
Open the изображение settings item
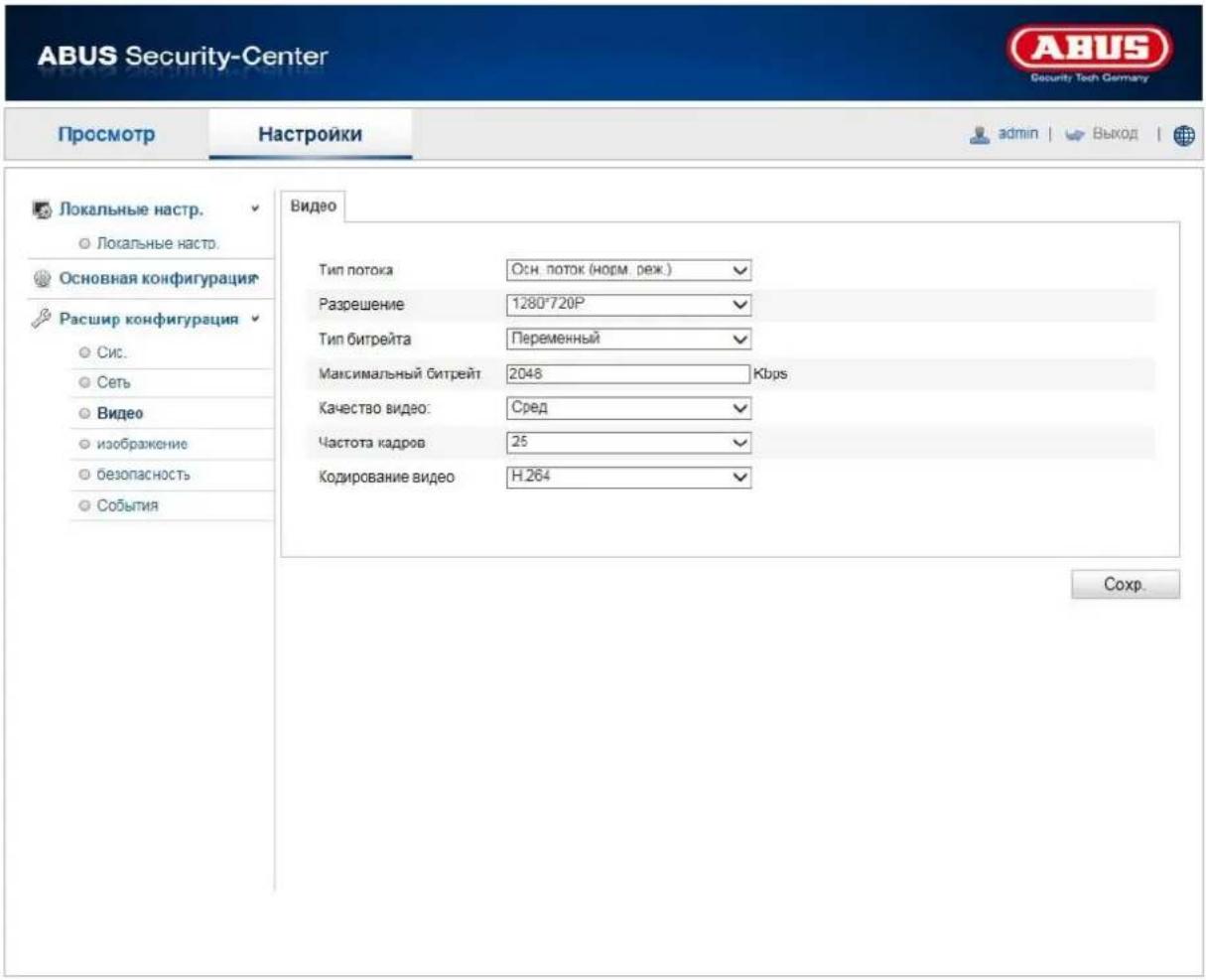(x=142, y=444)
